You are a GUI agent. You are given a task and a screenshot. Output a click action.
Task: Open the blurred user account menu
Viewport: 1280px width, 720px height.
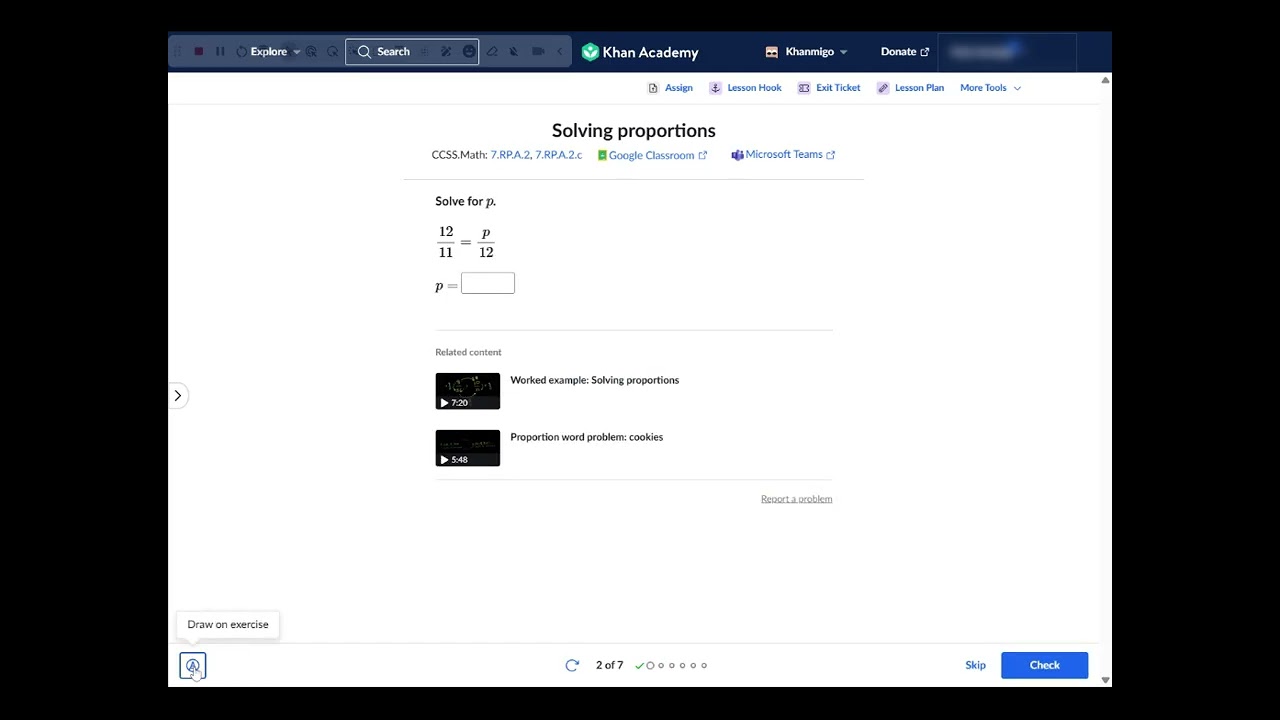(1006, 52)
